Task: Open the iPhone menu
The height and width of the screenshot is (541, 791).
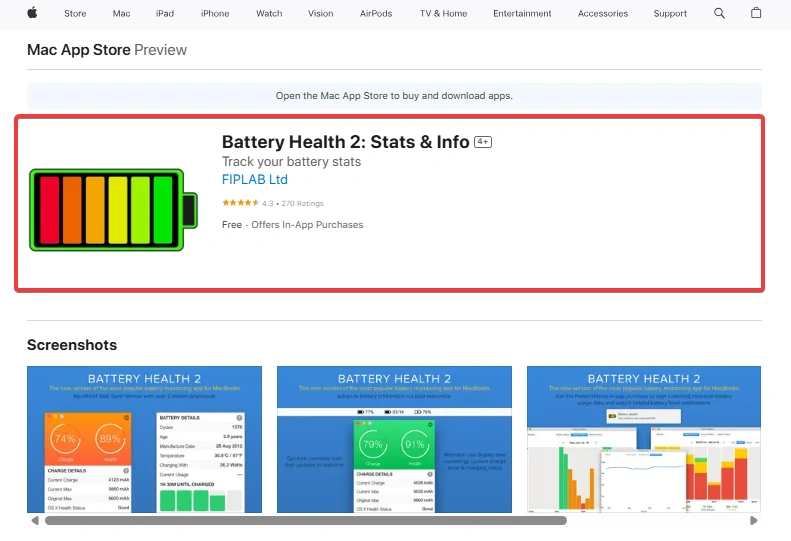Action: (x=215, y=14)
